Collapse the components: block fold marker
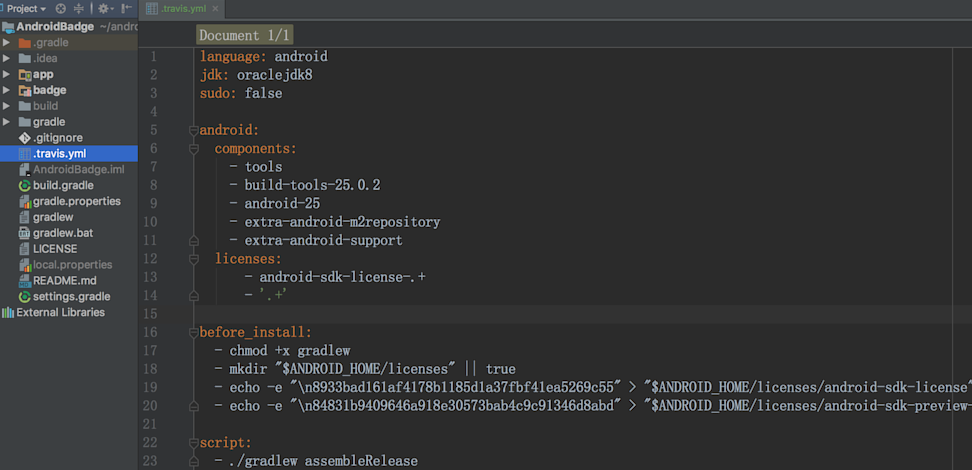972x470 pixels. (x=193, y=149)
